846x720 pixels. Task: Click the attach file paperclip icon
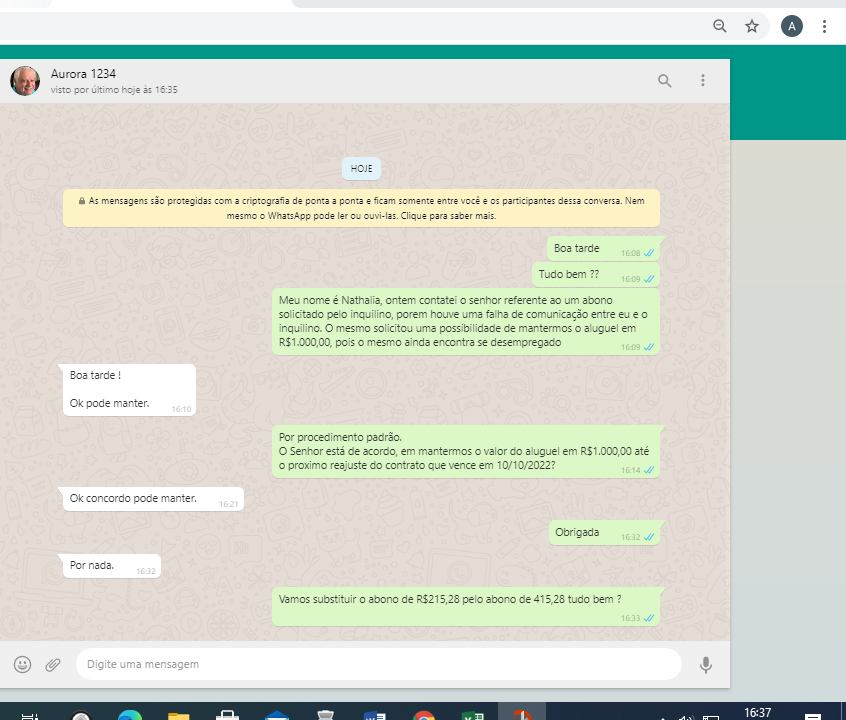pyautogui.click(x=53, y=664)
